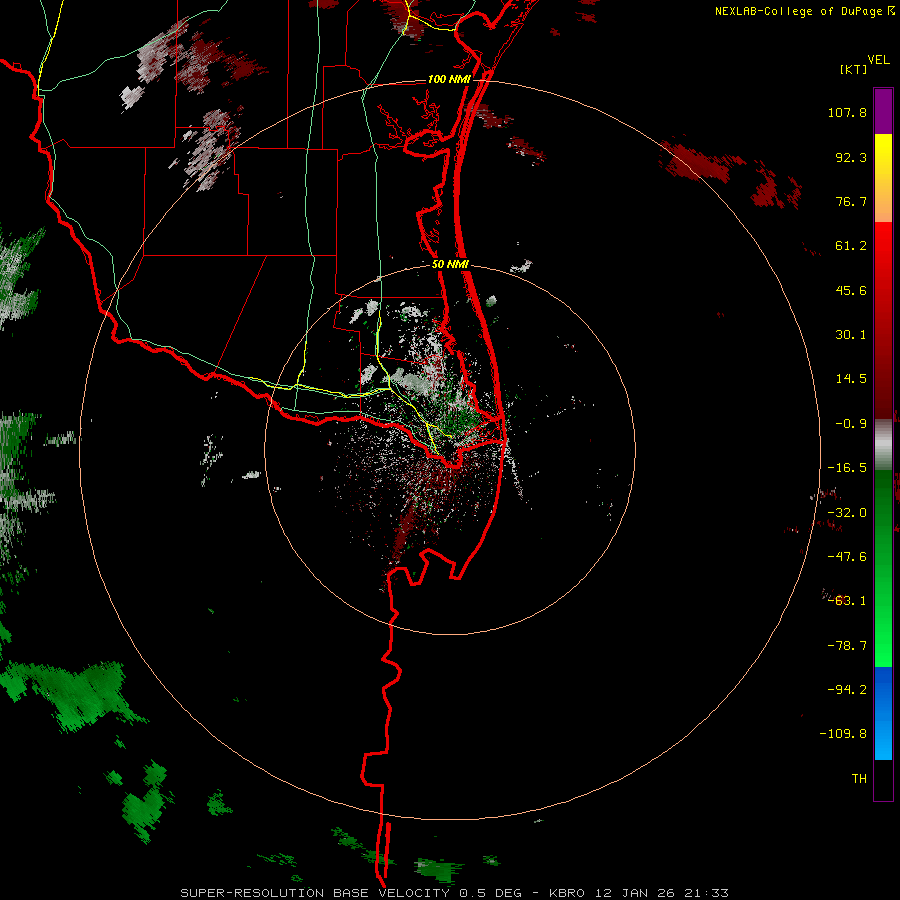The width and height of the screenshot is (900, 900).
Task: Click the TH label on color scale
Action: (859, 778)
